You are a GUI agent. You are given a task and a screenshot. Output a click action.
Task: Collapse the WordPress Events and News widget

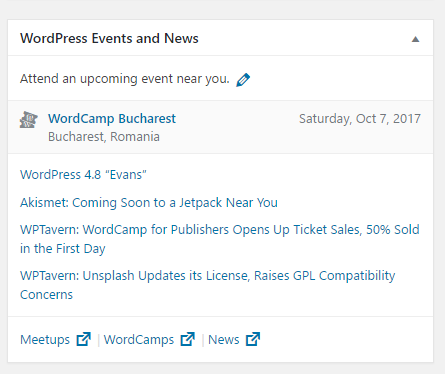(x=415, y=39)
